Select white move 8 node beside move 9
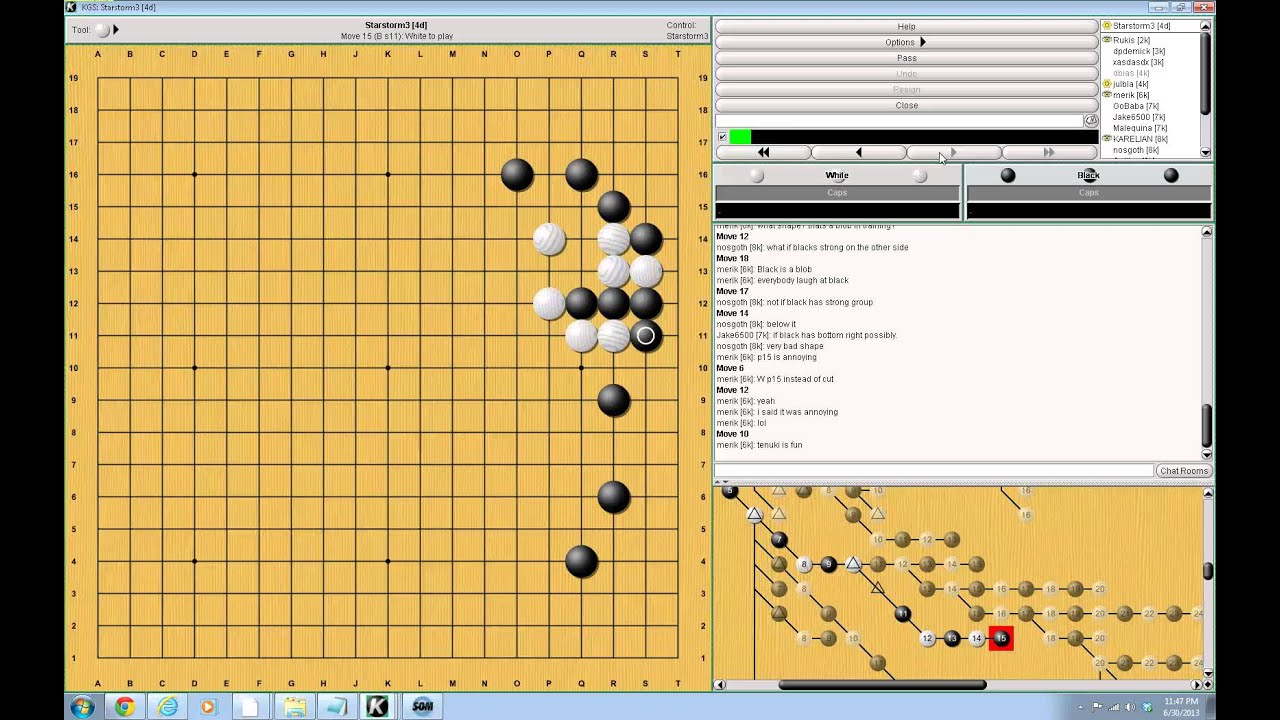 click(803, 564)
